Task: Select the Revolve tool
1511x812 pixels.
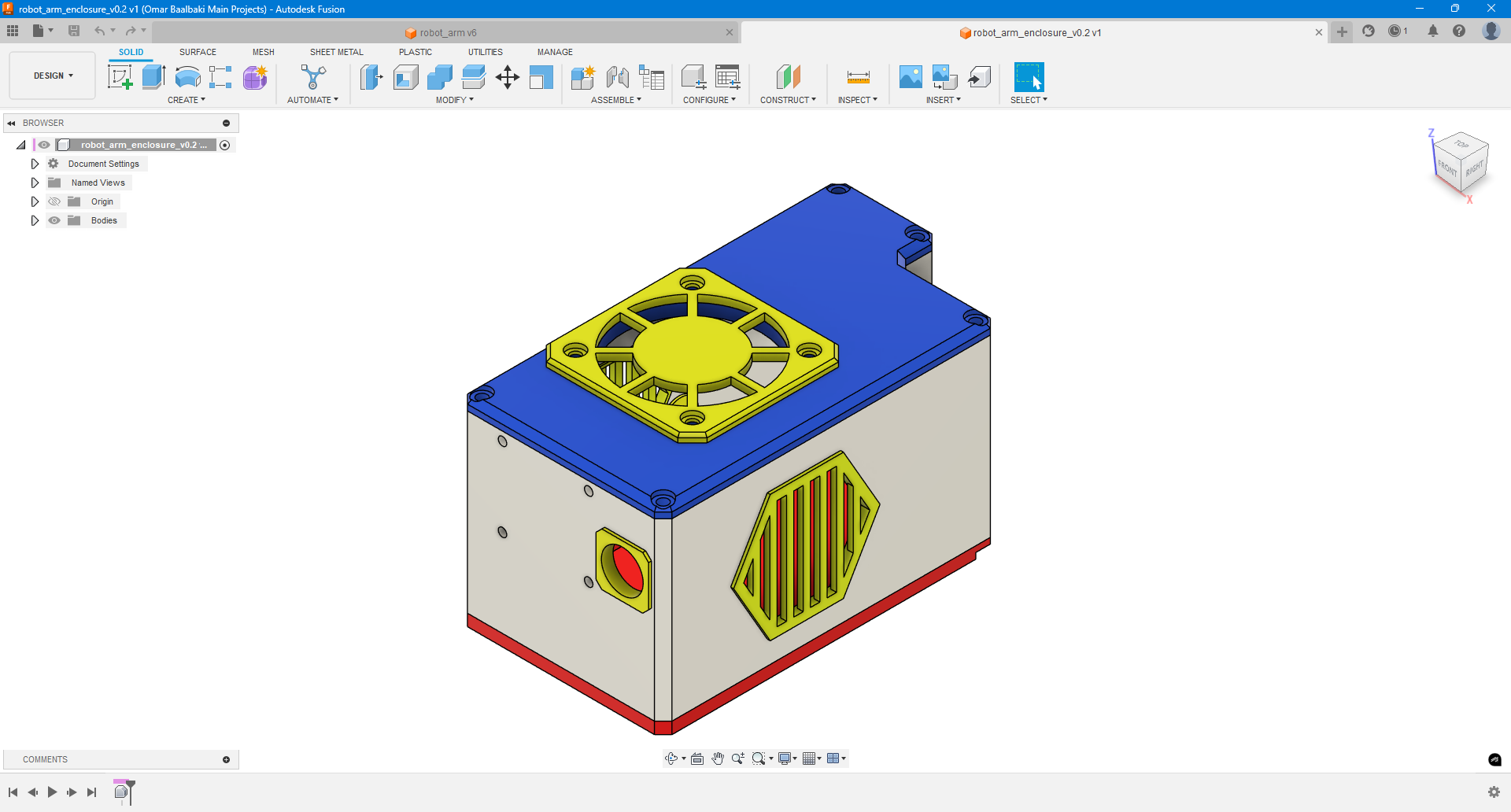Action: click(187, 77)
